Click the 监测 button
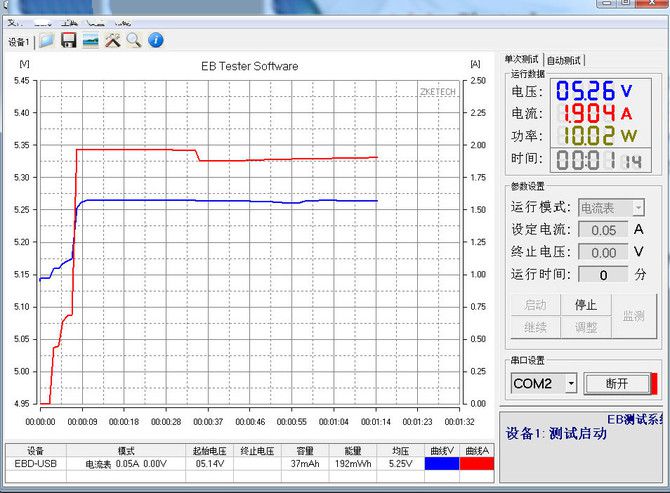Image resolution: width=670 pixels, height=493 pixels. pyautogui.click(x=634, y=316)
